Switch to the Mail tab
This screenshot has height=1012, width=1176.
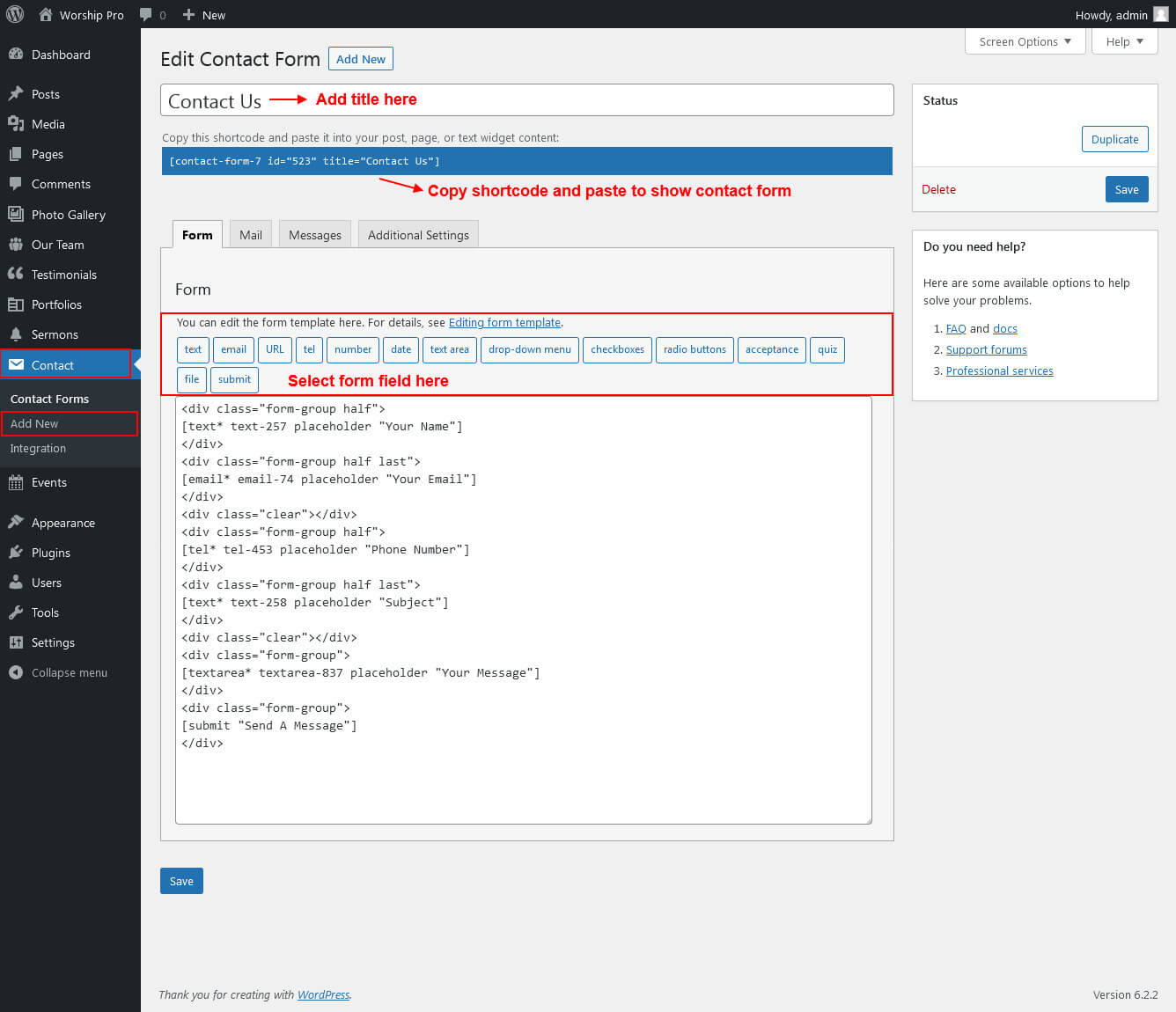[251, 235]
